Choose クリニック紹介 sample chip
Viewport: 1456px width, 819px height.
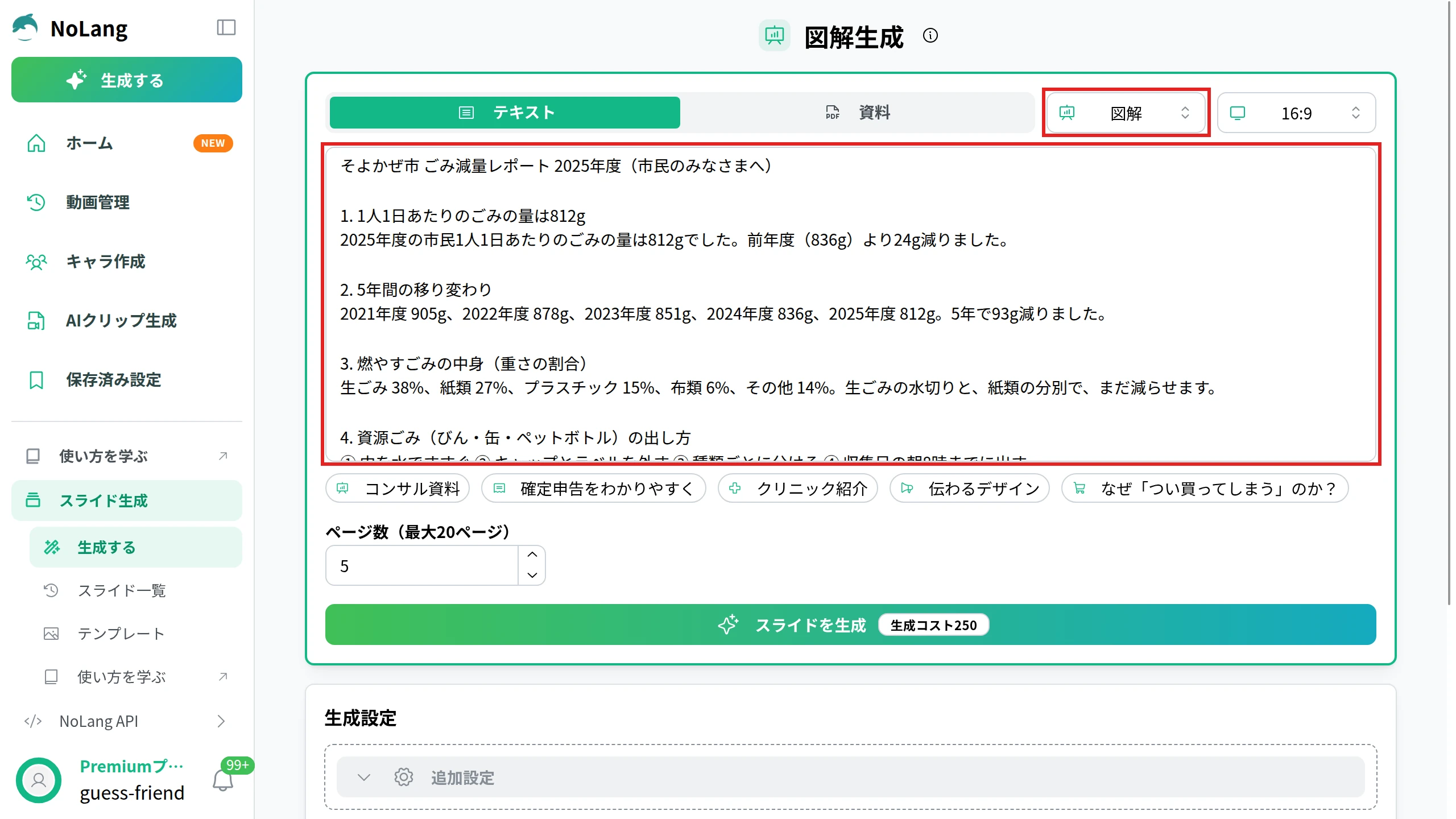(798, 489)
